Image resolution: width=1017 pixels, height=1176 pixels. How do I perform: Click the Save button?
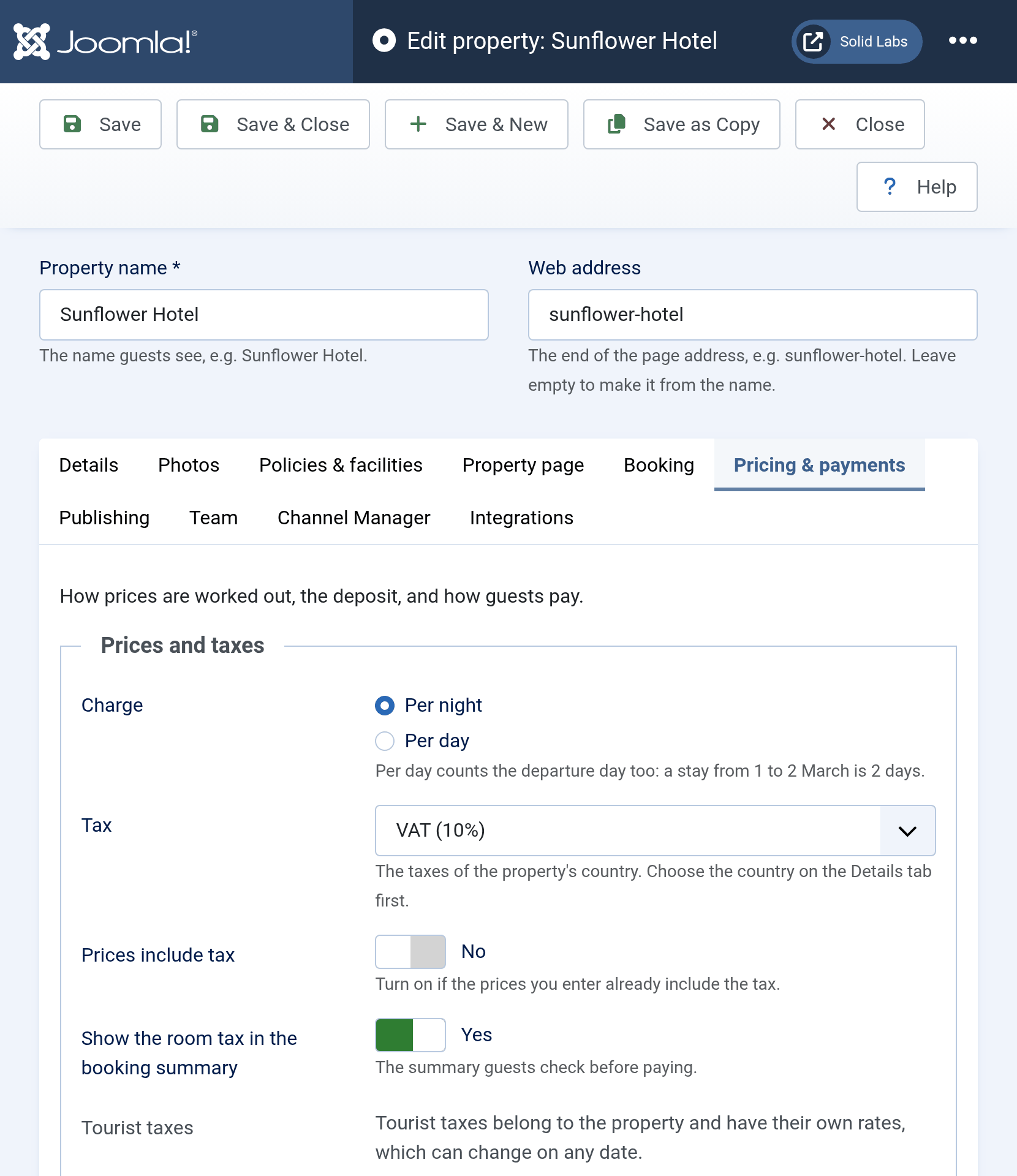(100, 124)
